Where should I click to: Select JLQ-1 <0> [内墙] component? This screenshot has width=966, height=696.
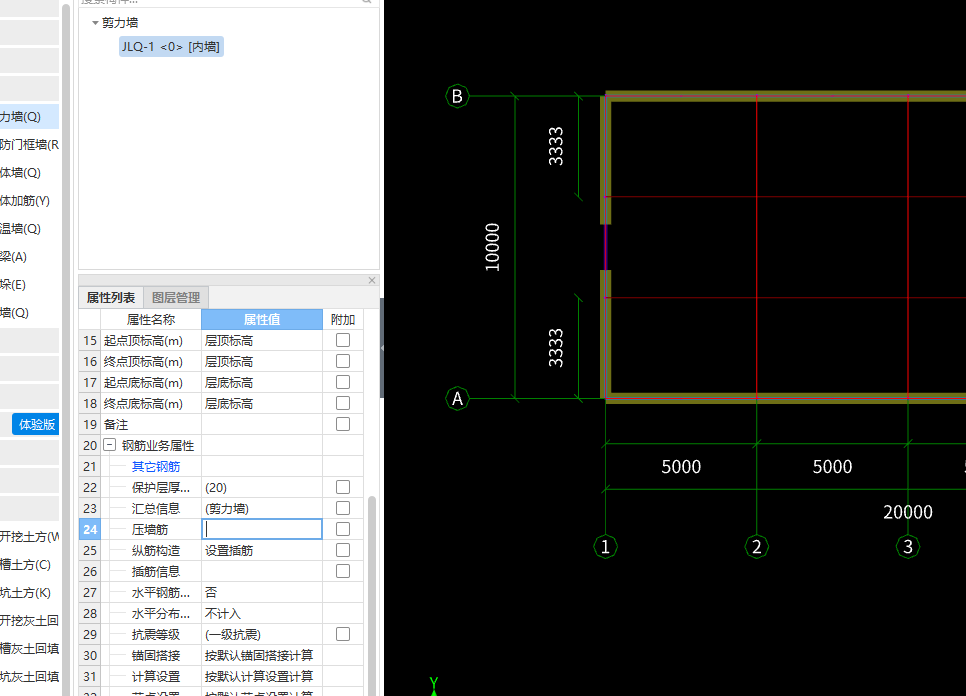(x=171, y=47)
